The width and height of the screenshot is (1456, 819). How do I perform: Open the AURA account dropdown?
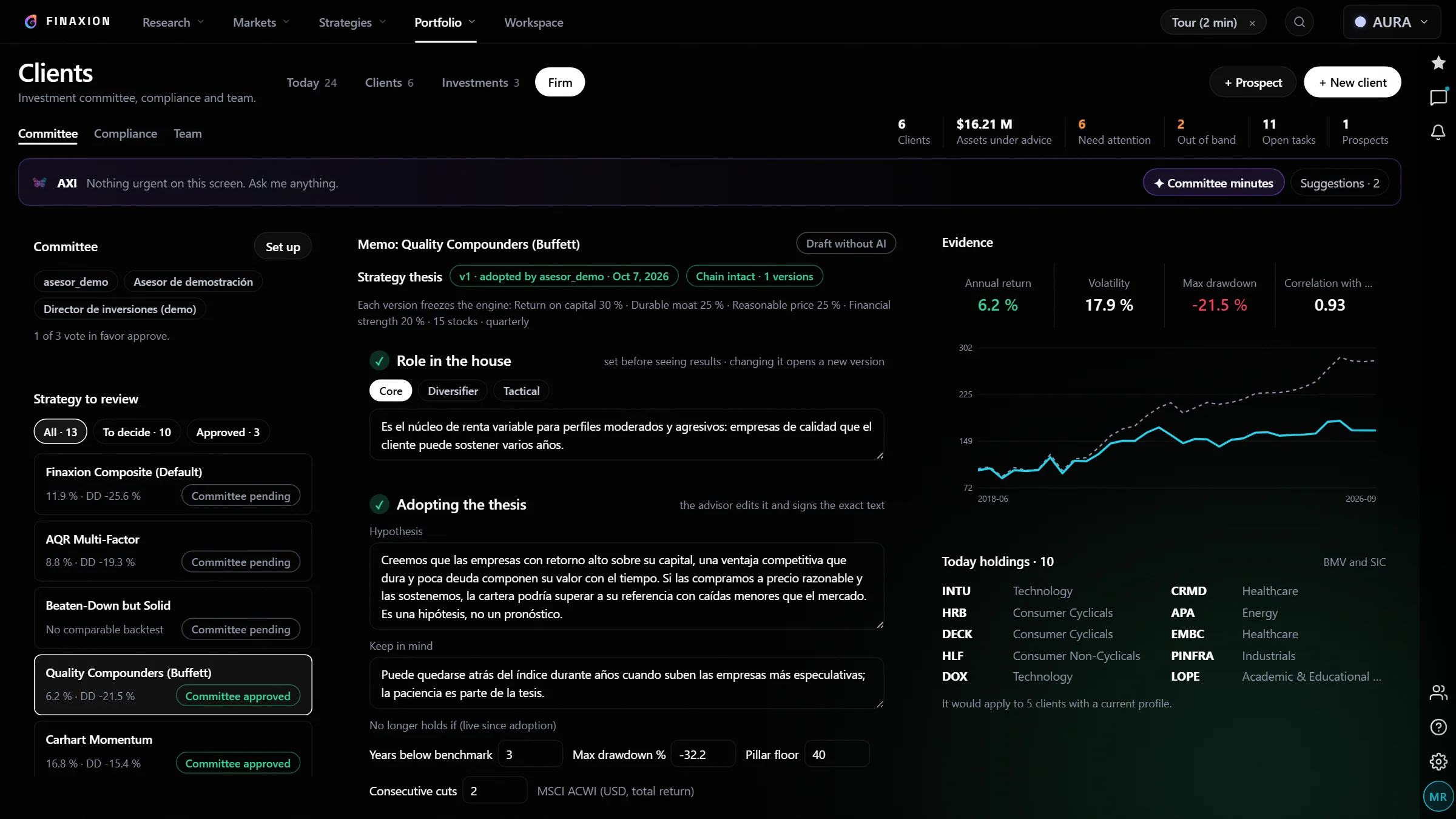pos(1392,22)
